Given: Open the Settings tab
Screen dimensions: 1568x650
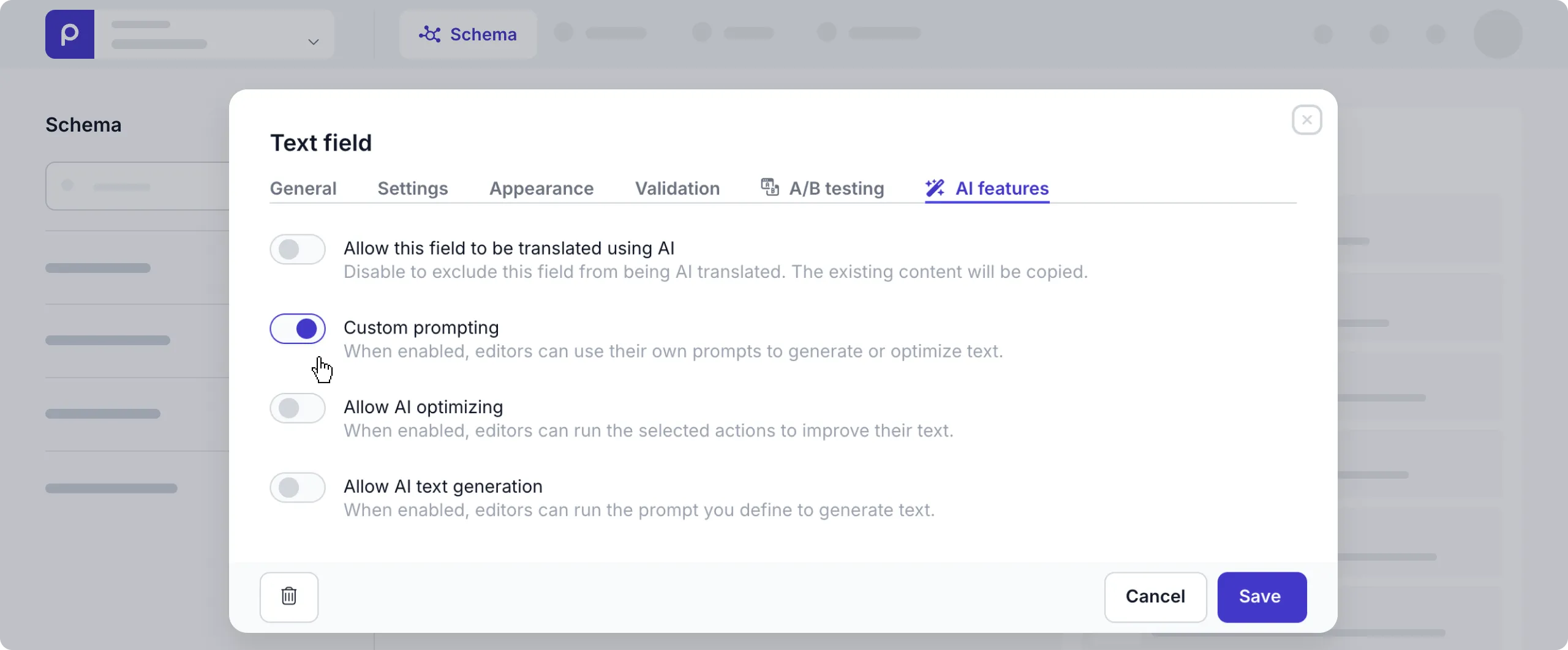Looking at the screenshot, I should point(413,189).
